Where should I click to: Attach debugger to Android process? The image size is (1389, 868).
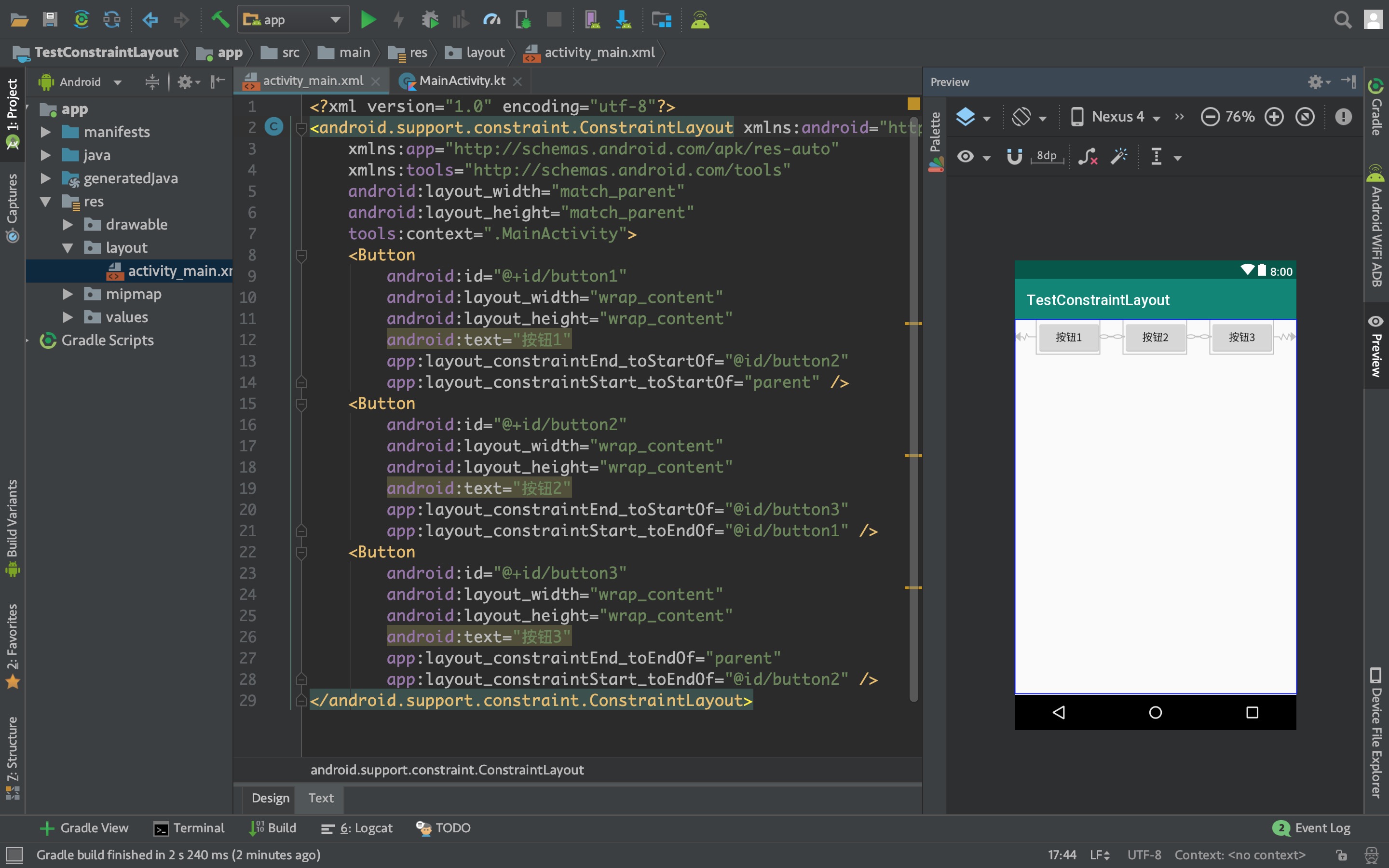click(523, 19)
